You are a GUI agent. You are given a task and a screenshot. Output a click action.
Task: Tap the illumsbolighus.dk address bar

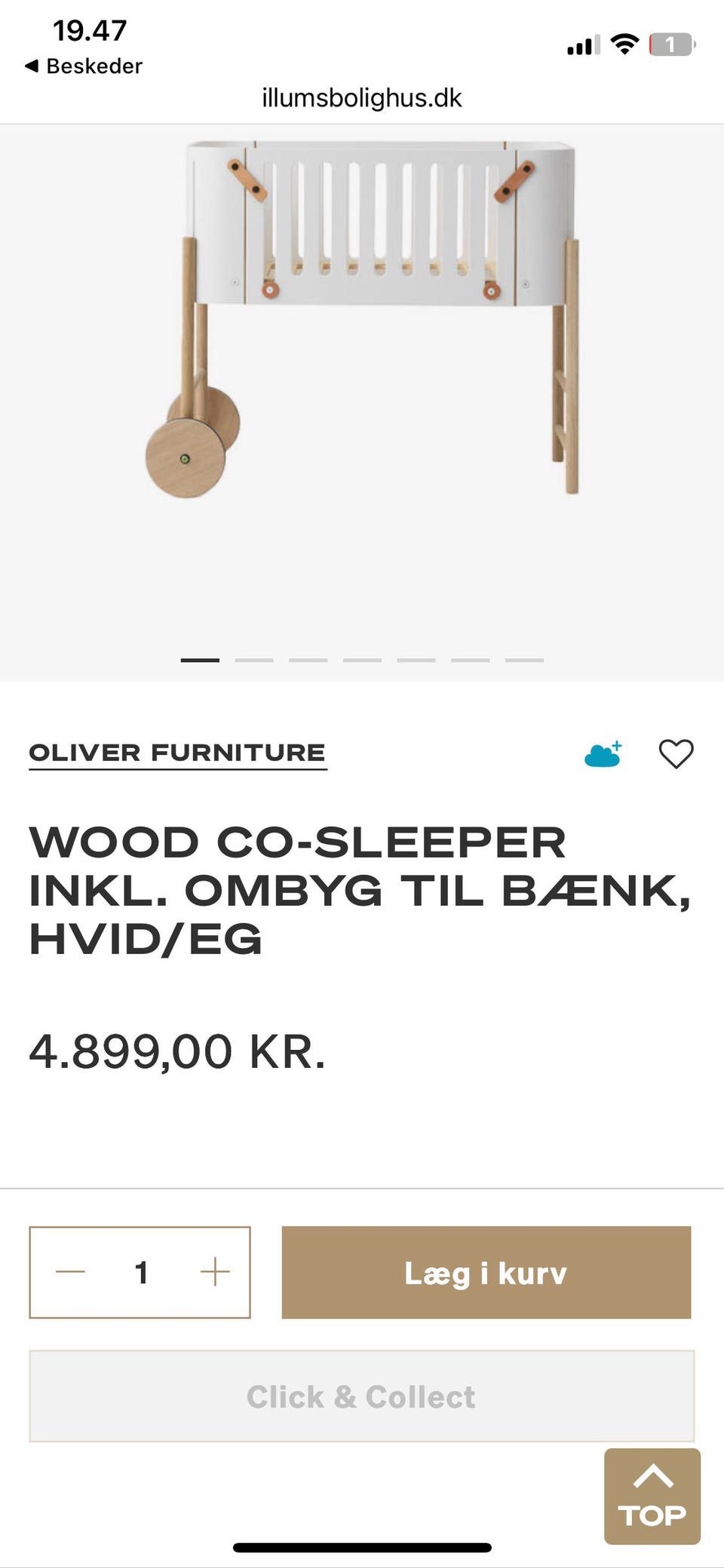click(x=362, y=98)
